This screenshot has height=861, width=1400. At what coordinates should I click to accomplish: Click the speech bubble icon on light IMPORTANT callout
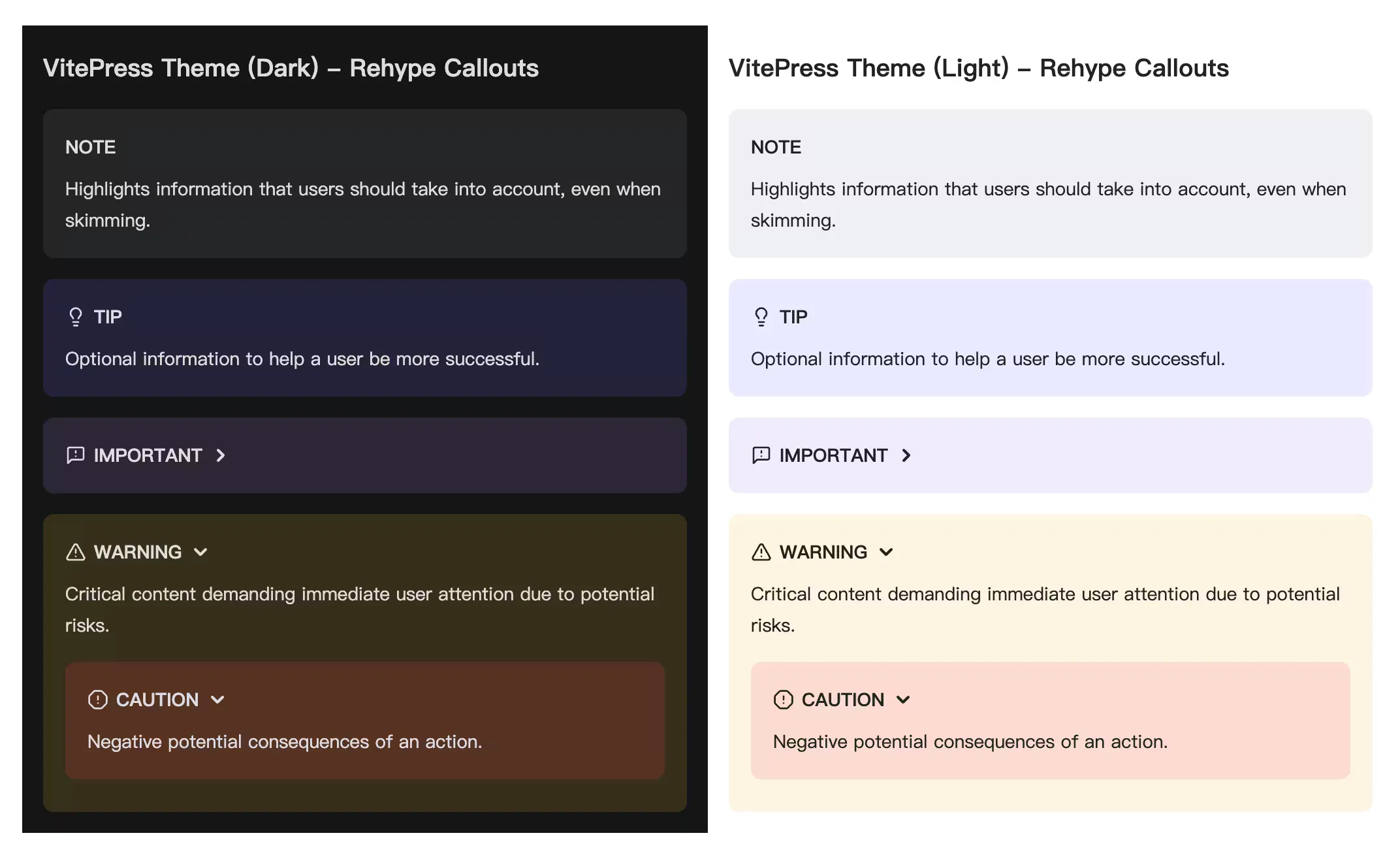point(761,455)
